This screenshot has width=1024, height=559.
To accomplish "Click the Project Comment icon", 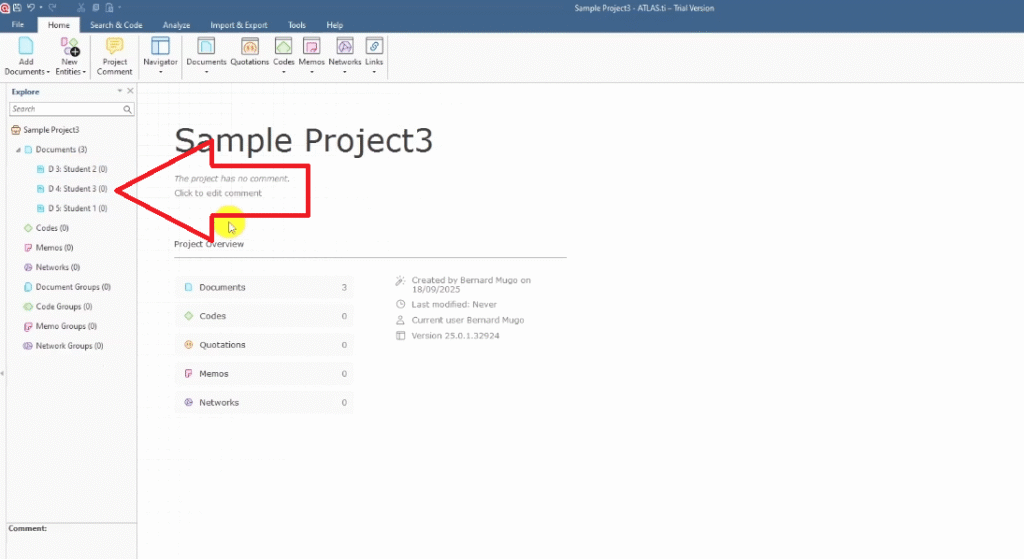I will 115,46.
